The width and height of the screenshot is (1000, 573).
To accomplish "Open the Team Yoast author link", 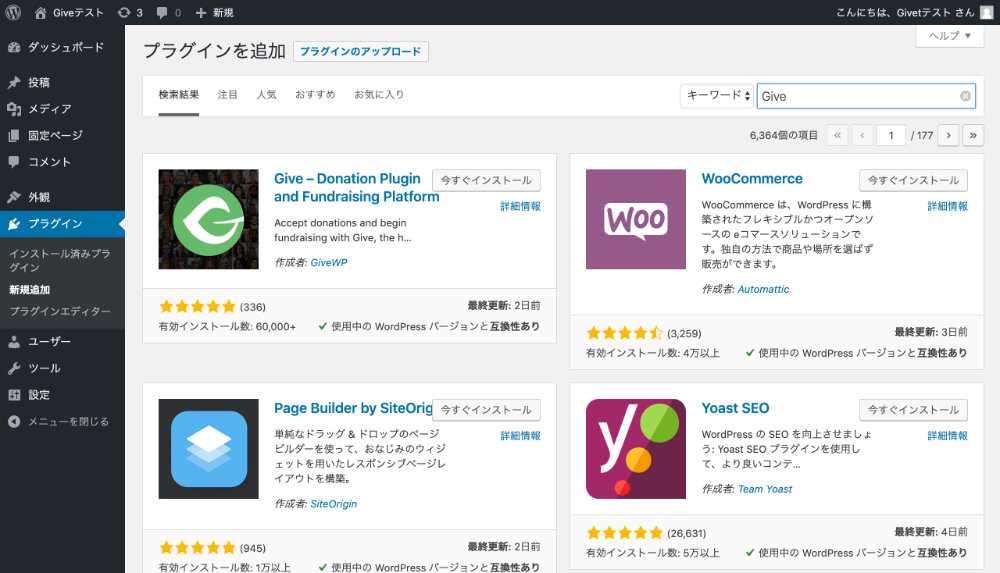I will [765, 489].
